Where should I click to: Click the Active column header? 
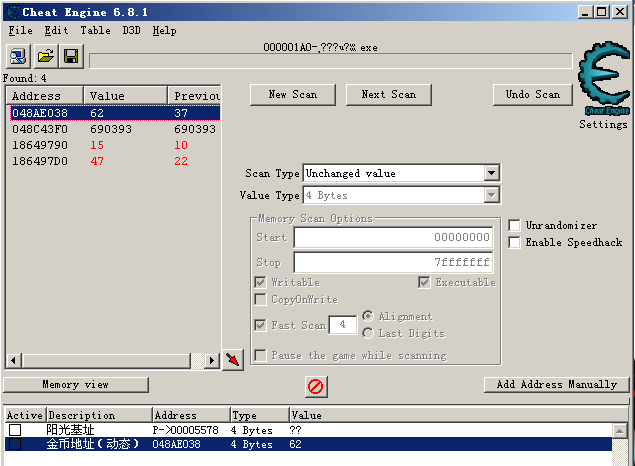[x=25, y=415]
